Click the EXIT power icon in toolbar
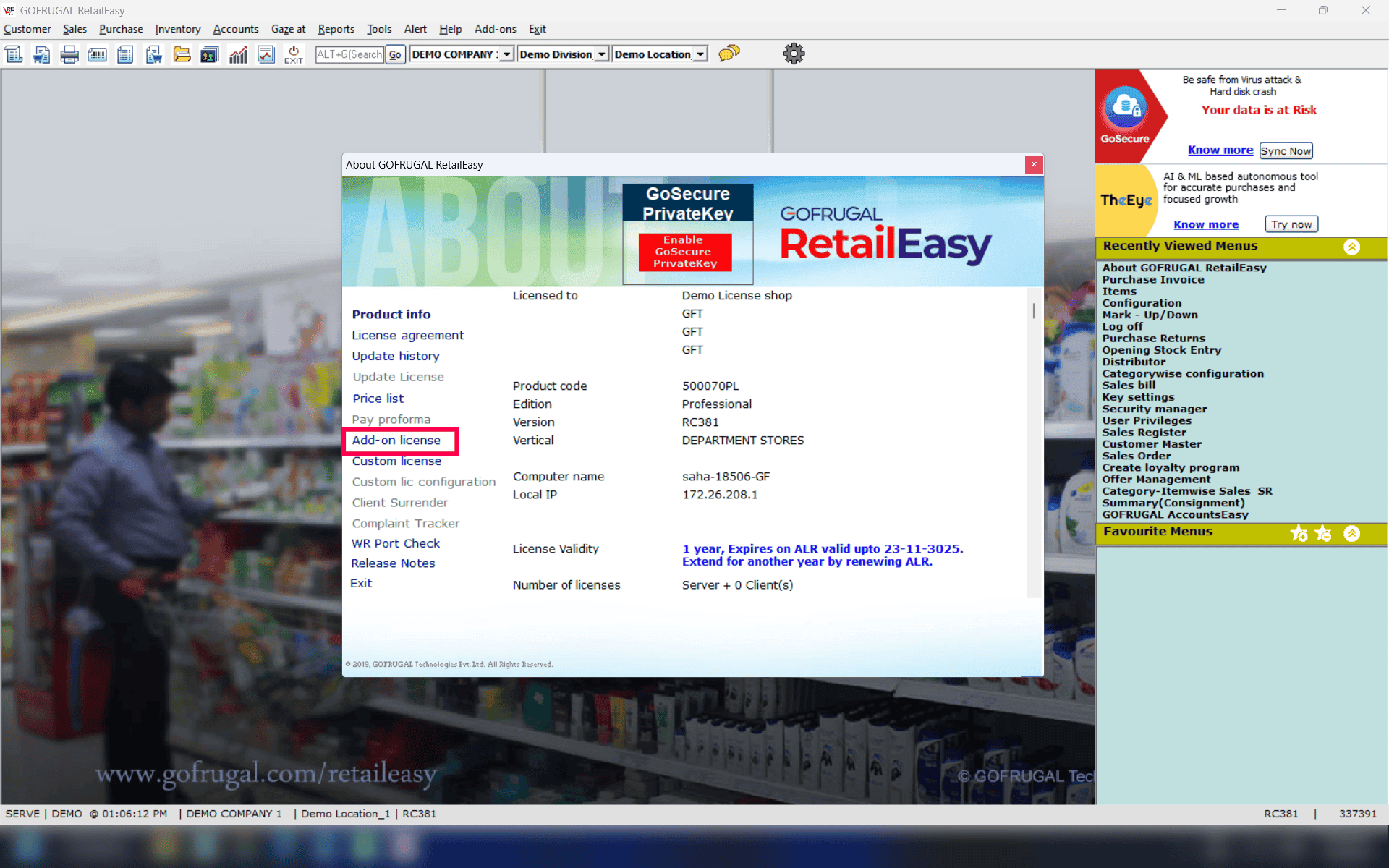 294,54
